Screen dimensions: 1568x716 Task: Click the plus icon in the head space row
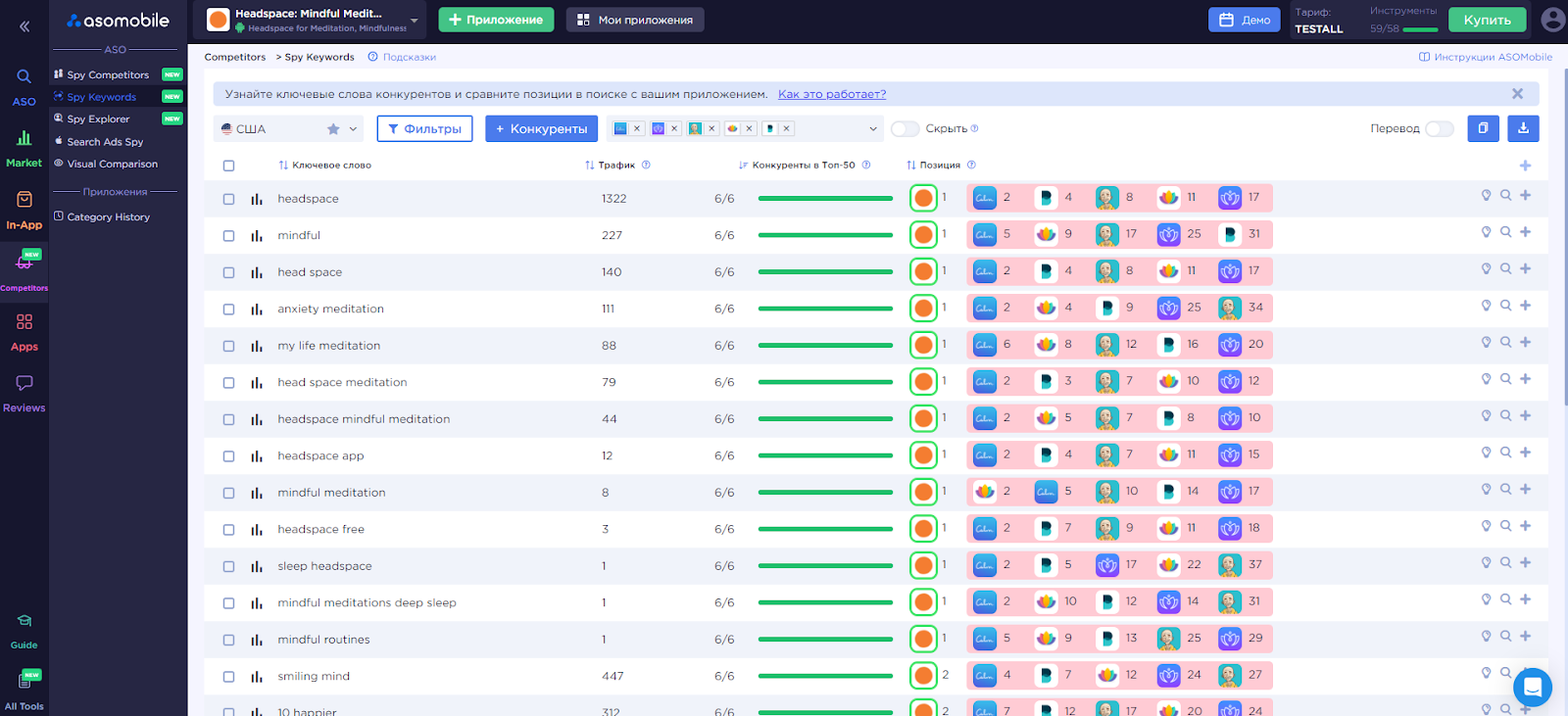coord(1525,268)
